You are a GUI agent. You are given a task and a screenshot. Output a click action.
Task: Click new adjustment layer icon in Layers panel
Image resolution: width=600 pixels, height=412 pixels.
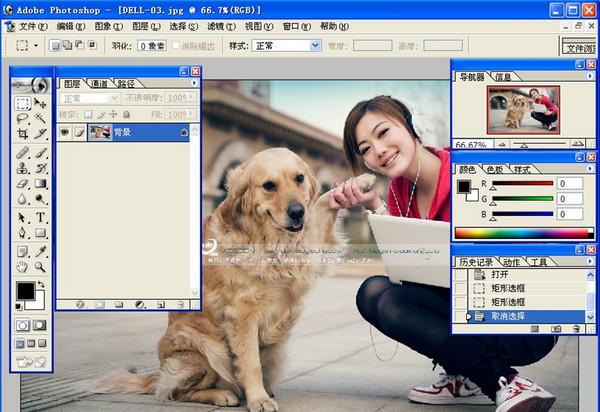click(x=140, y=305)
